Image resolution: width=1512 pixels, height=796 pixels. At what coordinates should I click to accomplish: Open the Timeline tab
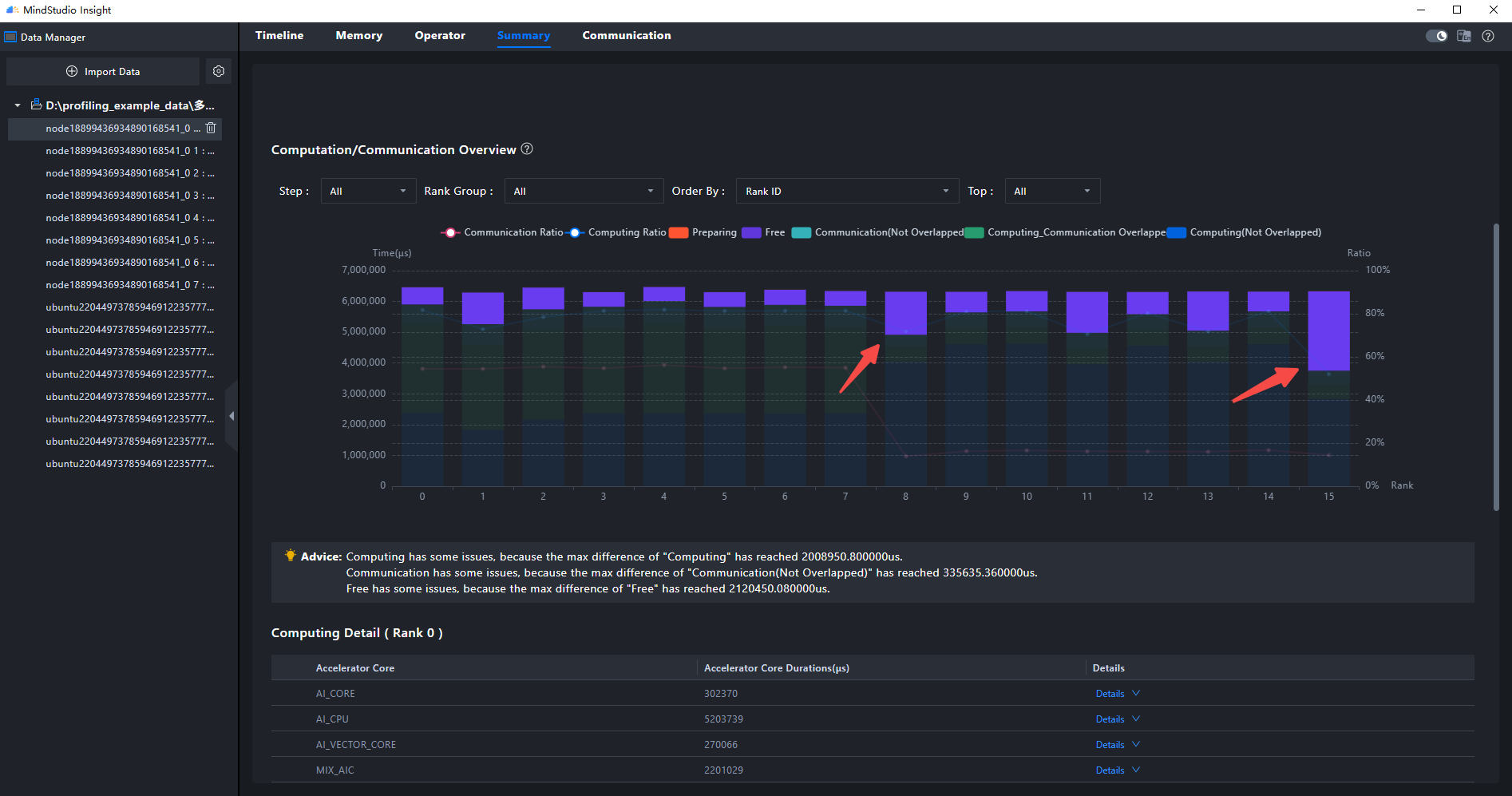pyautogui.click(x=279, y=35)
